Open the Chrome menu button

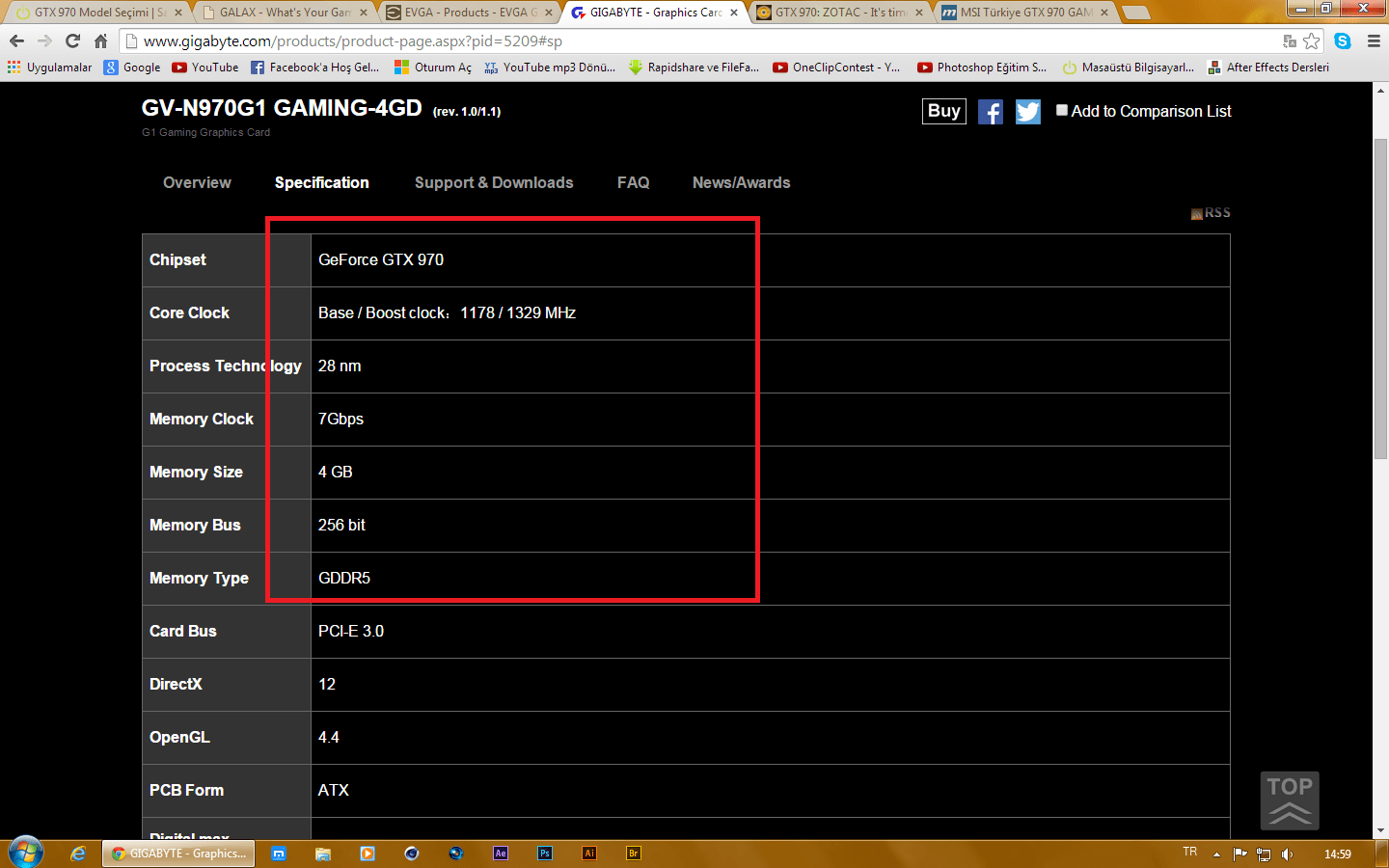pos(1374,41)
